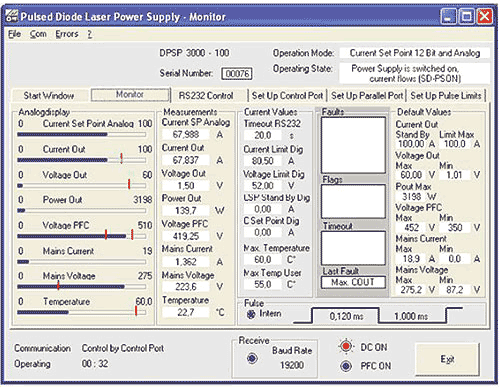Click the Mains Current Max value 18,9

click(411, 259)
